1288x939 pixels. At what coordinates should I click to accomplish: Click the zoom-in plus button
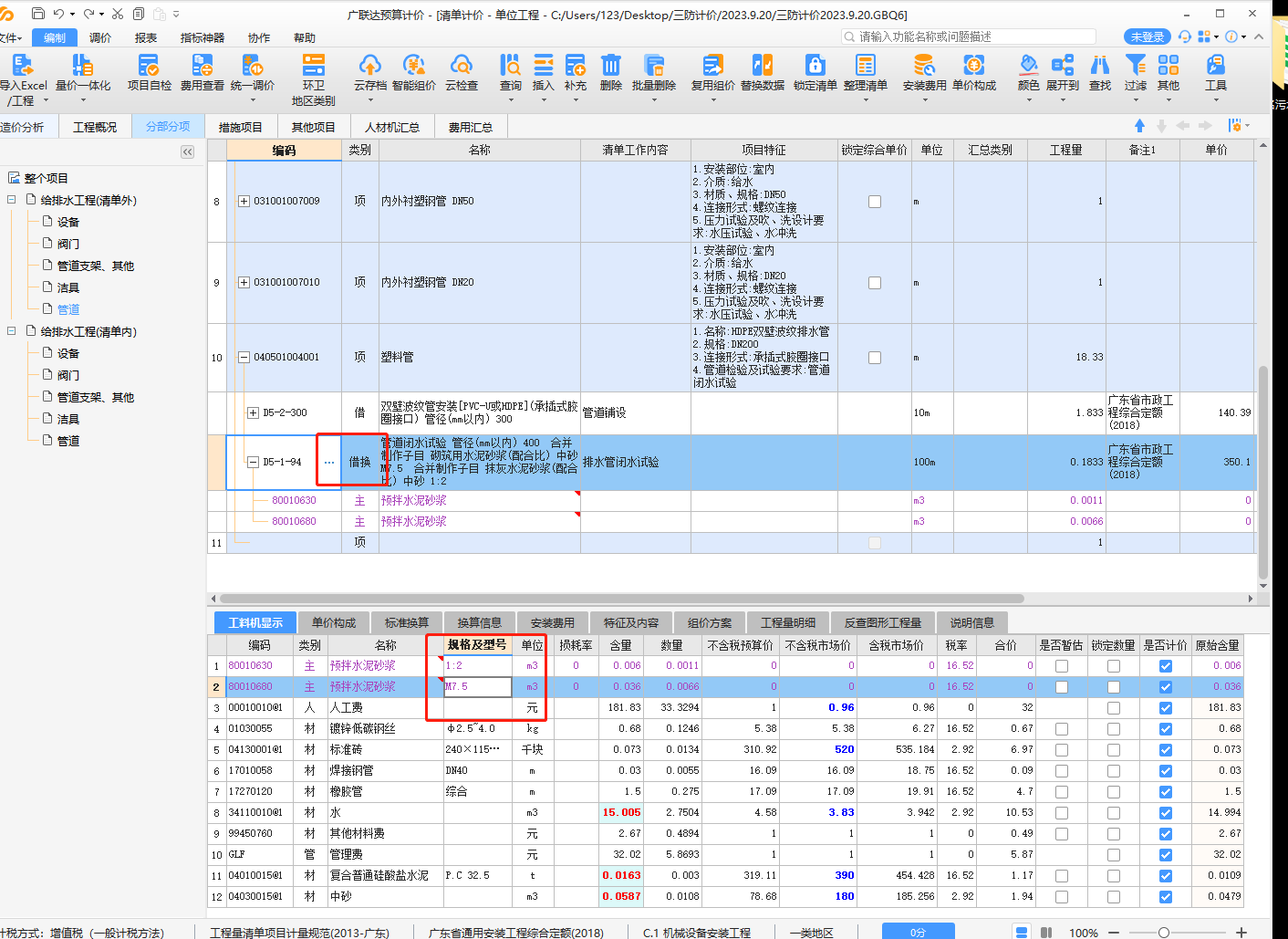1241,933
